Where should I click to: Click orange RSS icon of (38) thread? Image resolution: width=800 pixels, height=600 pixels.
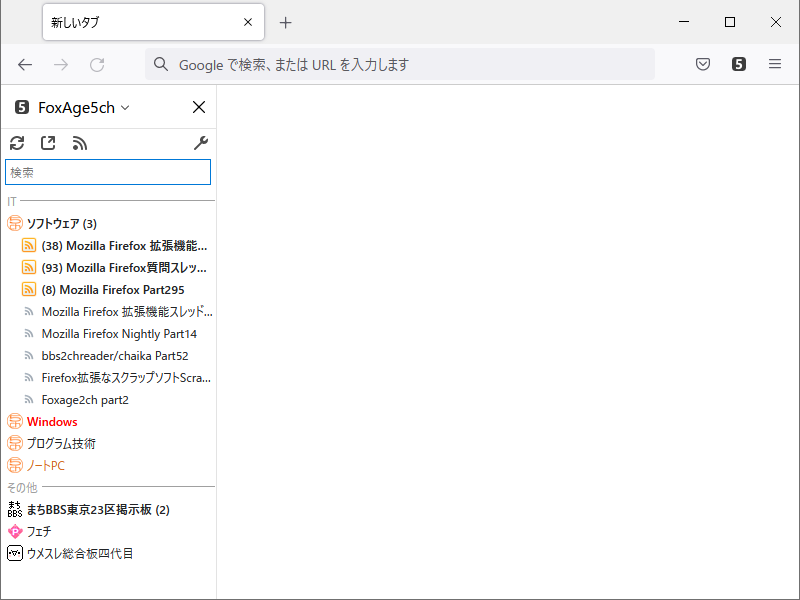(29, 245)
